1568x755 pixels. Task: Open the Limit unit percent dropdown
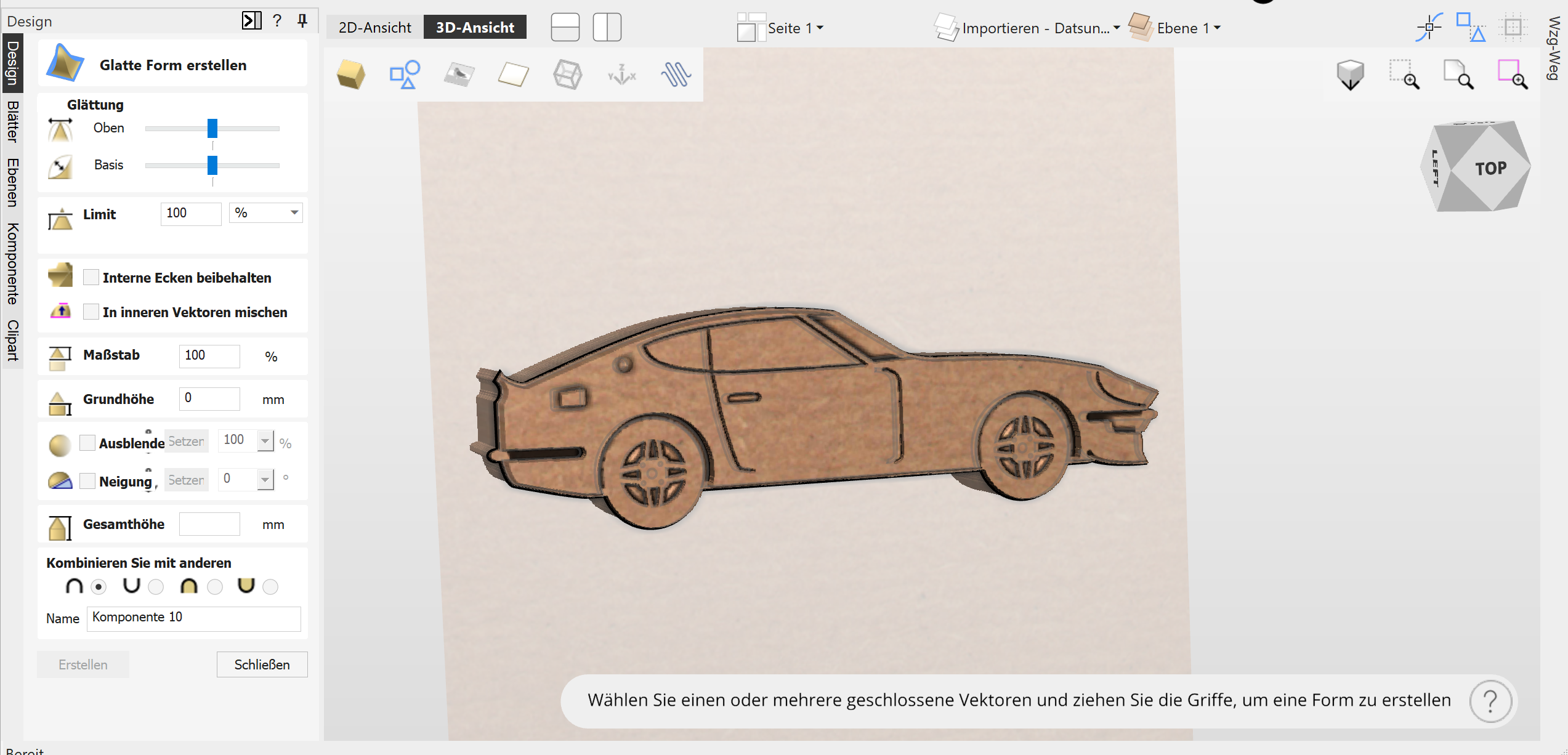pos(265,213)
